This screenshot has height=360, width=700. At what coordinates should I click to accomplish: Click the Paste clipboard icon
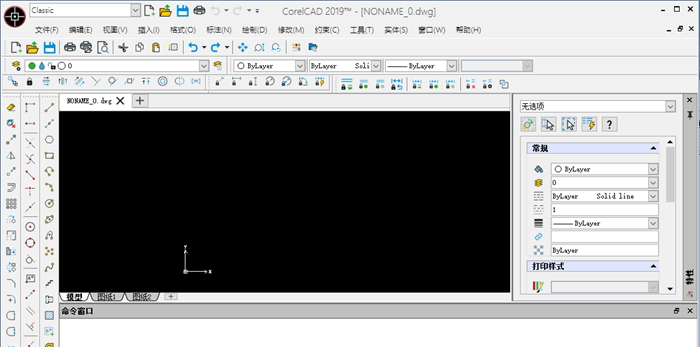[x=156, y=47]
